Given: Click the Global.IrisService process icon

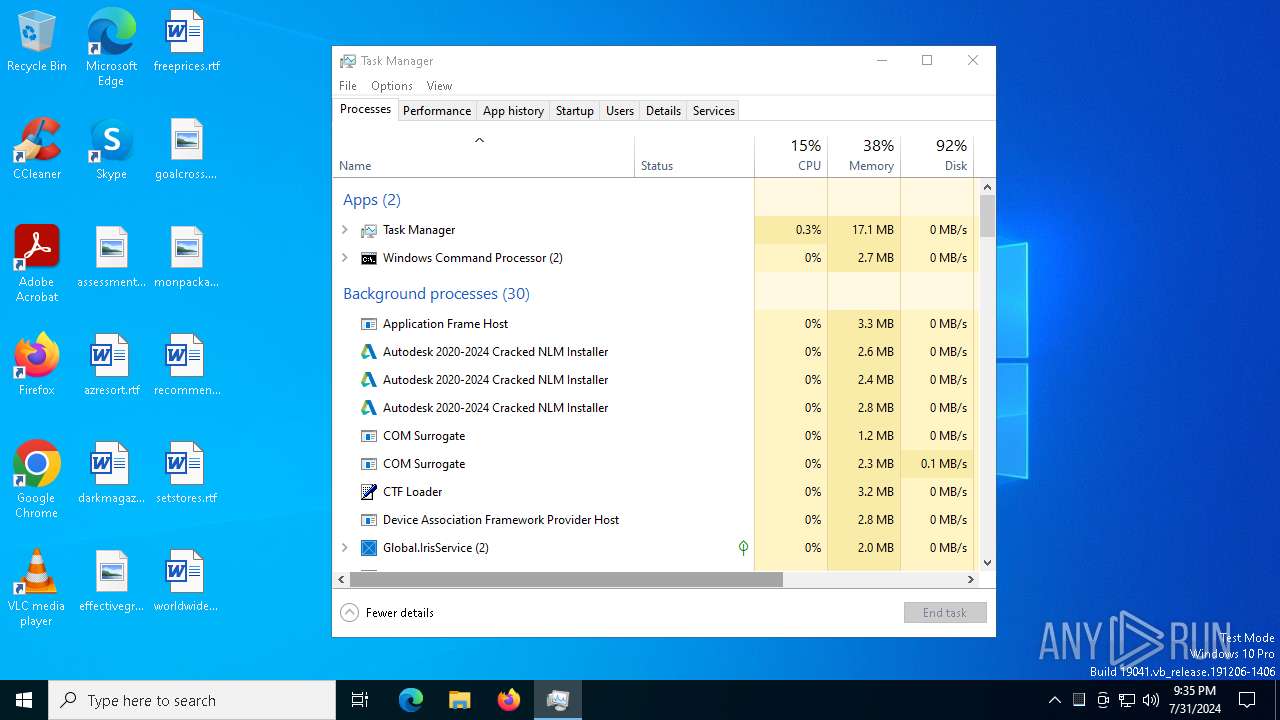Looking at the screenshot, I should 368,548.
